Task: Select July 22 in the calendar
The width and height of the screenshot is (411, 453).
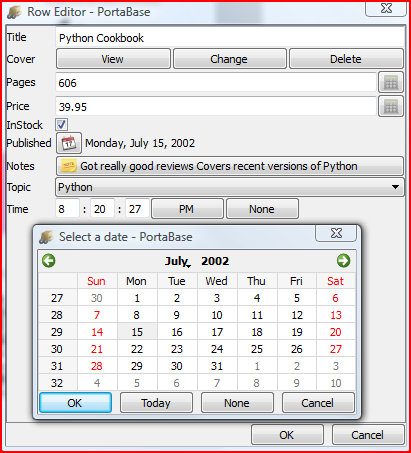Action: [x=137, y=349]
